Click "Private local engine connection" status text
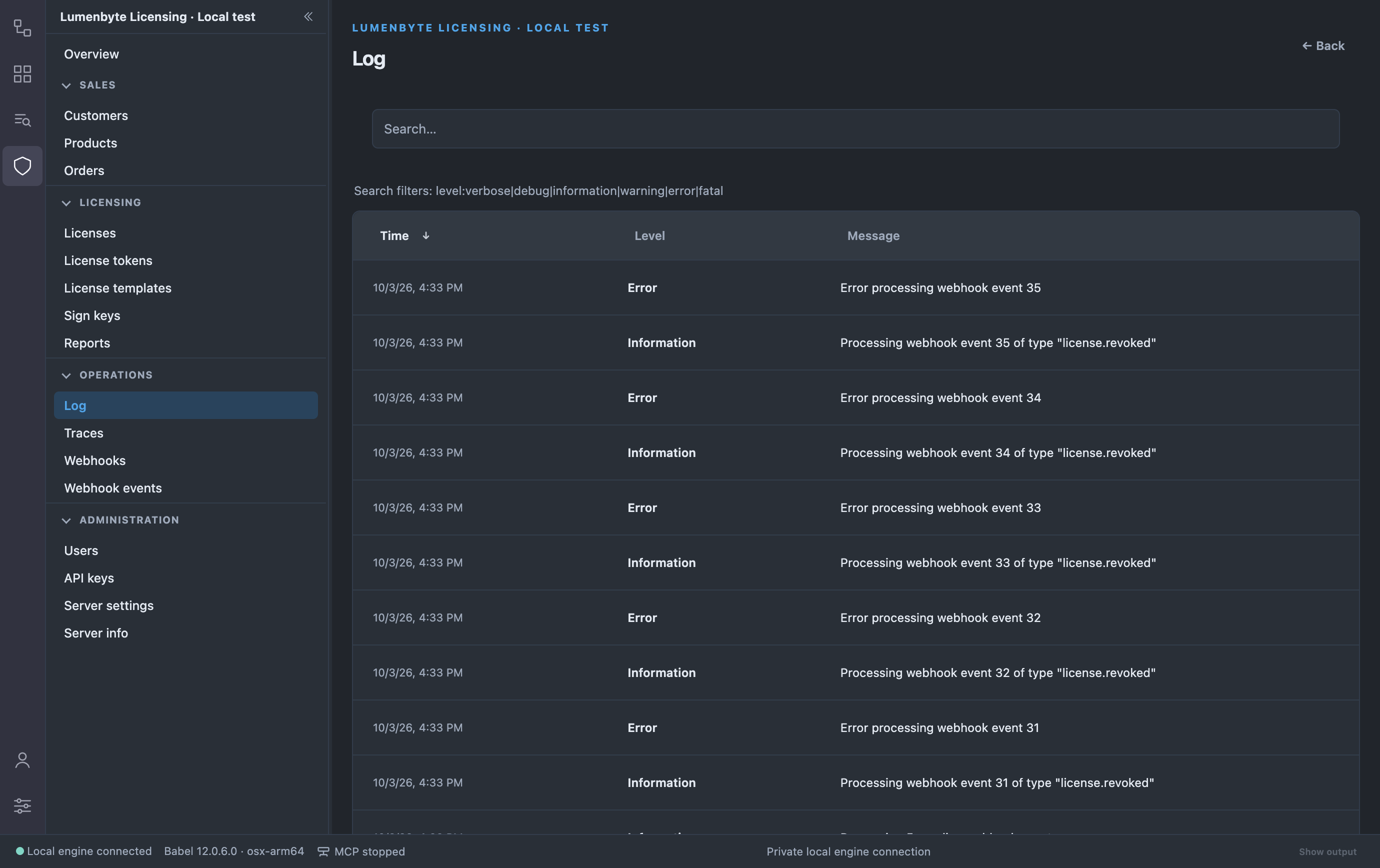The width and height of the screenshot is (1380, 868). [x=848, y=852]
